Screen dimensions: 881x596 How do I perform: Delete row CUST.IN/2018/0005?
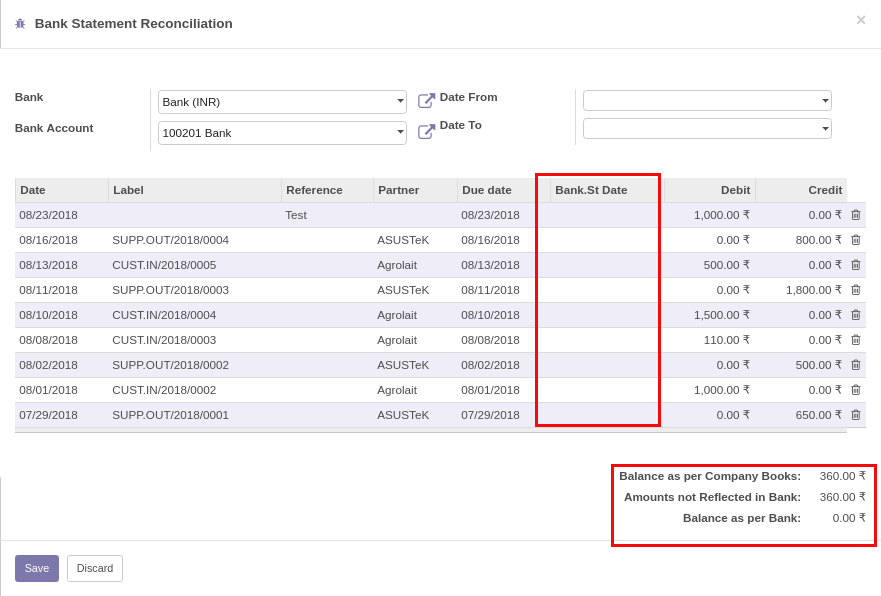coord(855,265)
